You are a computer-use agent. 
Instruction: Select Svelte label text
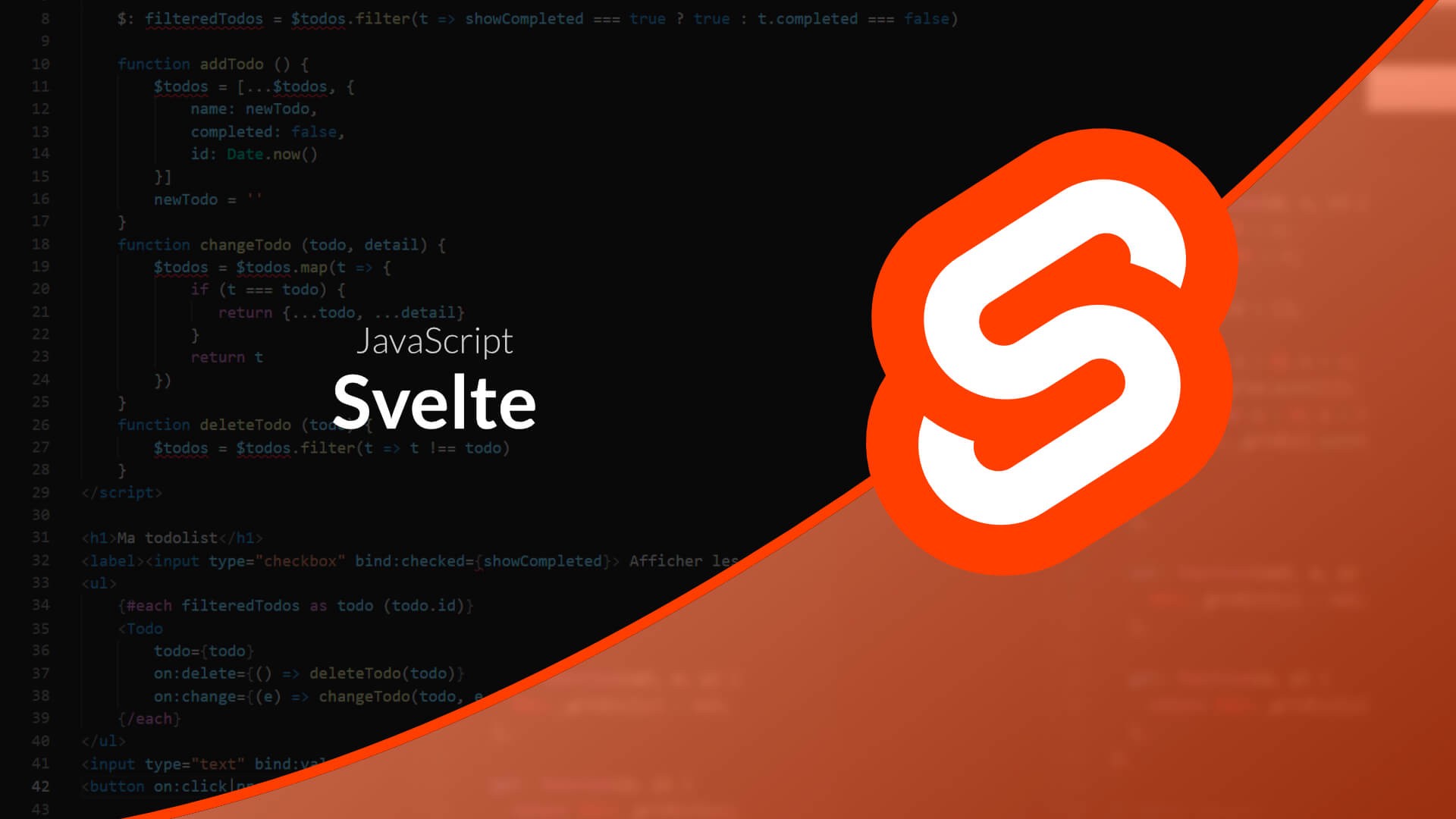pyautogui.click(x=434, y=401)
